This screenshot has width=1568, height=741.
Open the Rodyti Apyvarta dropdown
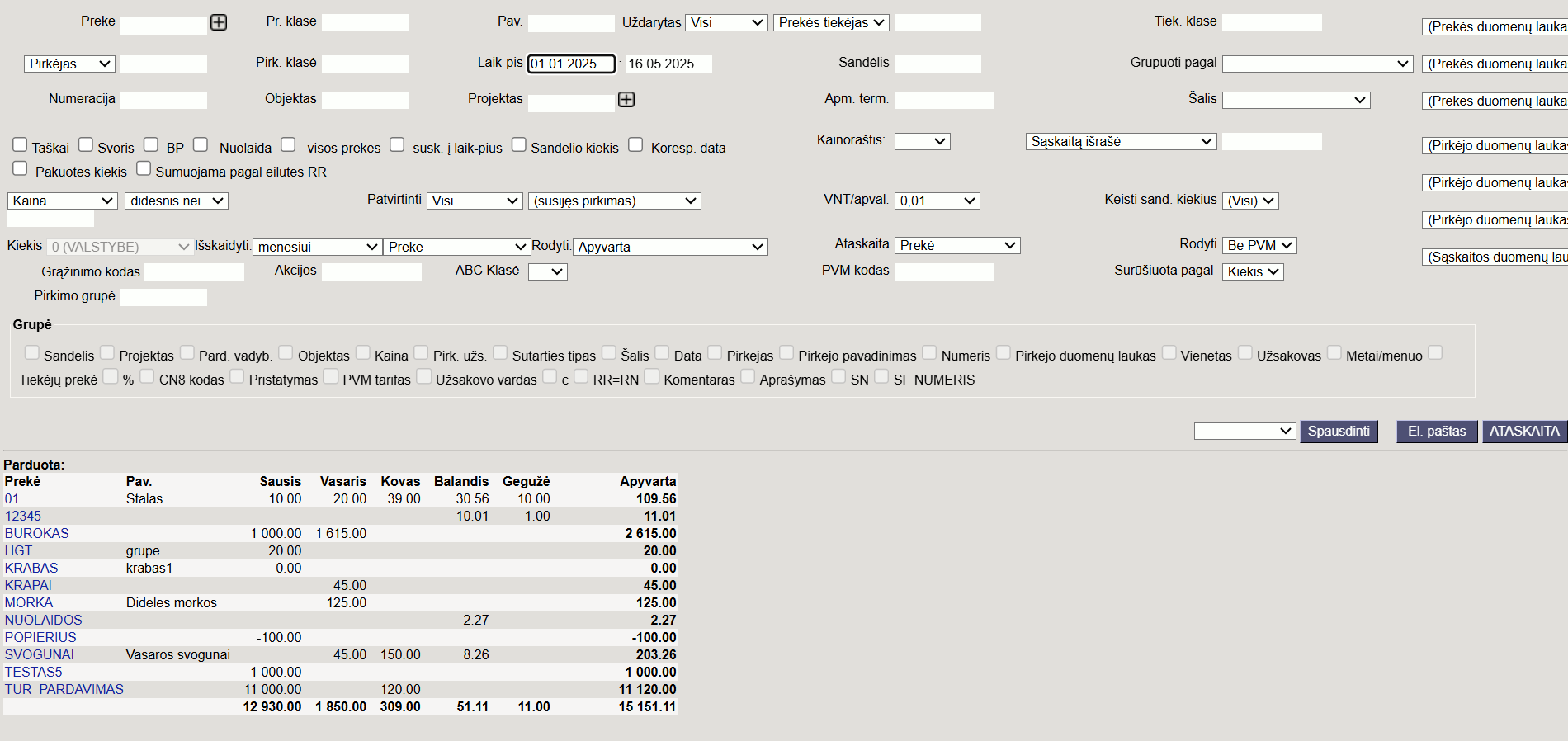pos(670,247)
